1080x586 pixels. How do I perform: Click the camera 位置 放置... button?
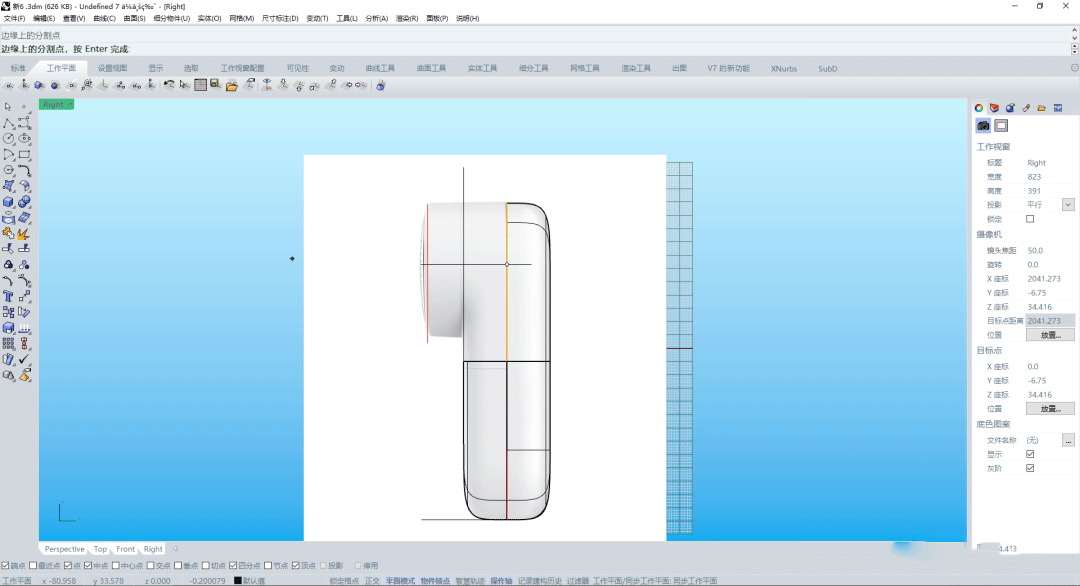1050,335
